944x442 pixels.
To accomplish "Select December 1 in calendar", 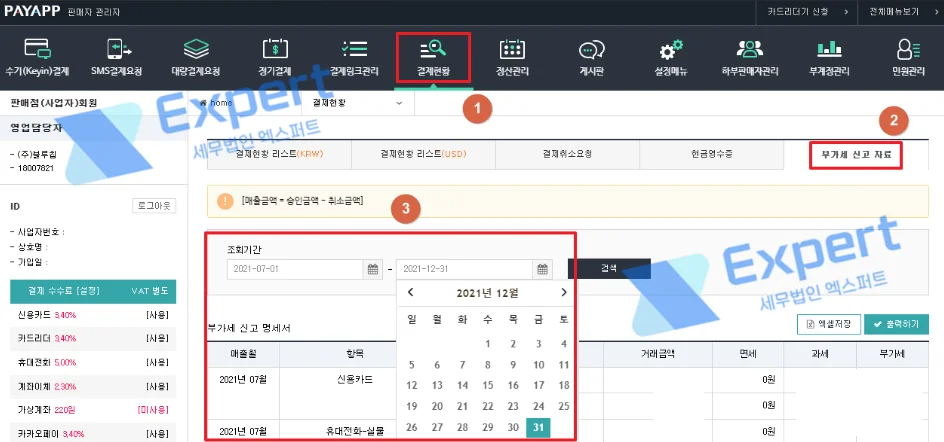I will click(488, 344).
